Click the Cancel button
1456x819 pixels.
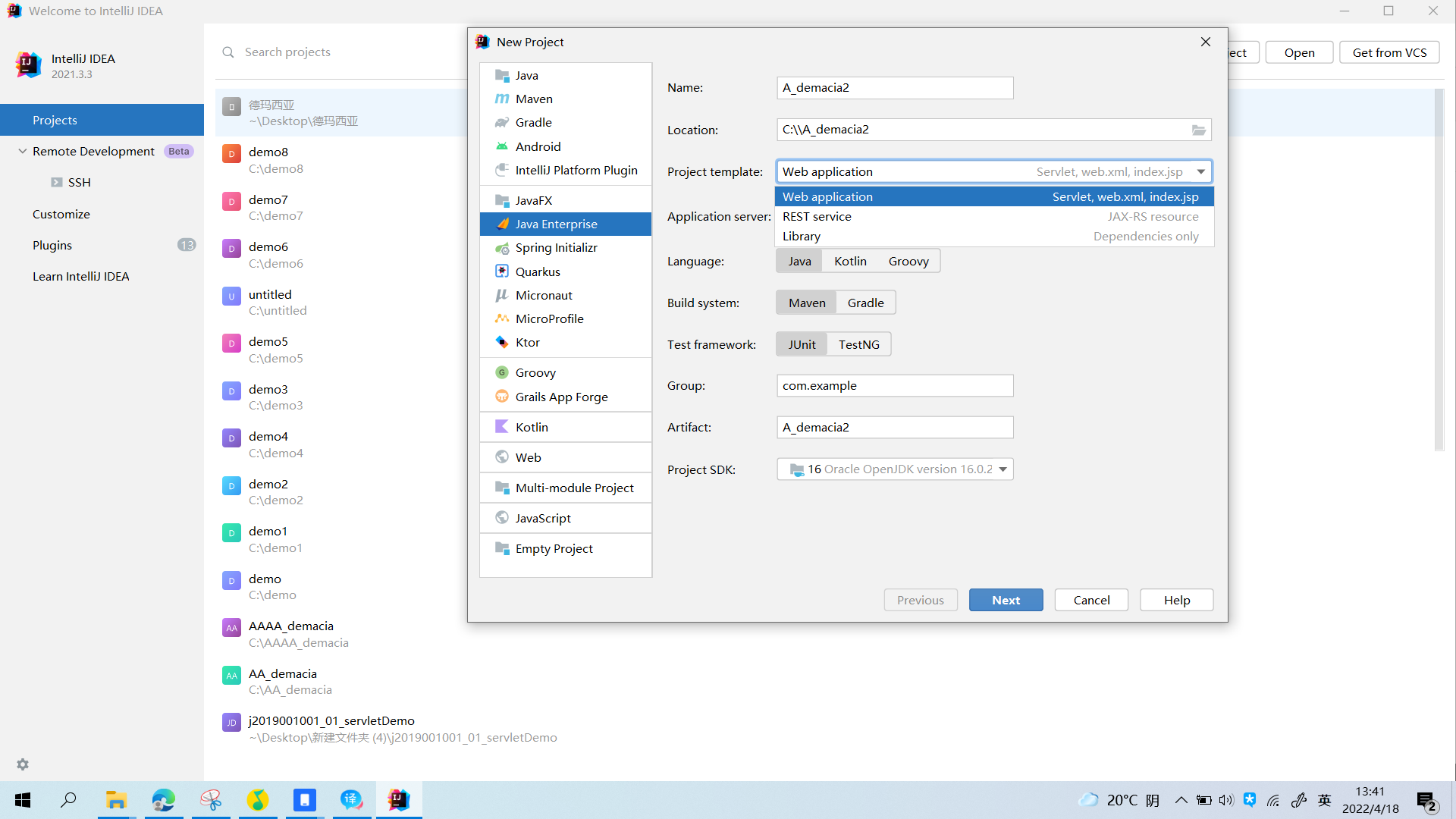pos(1091,600)
